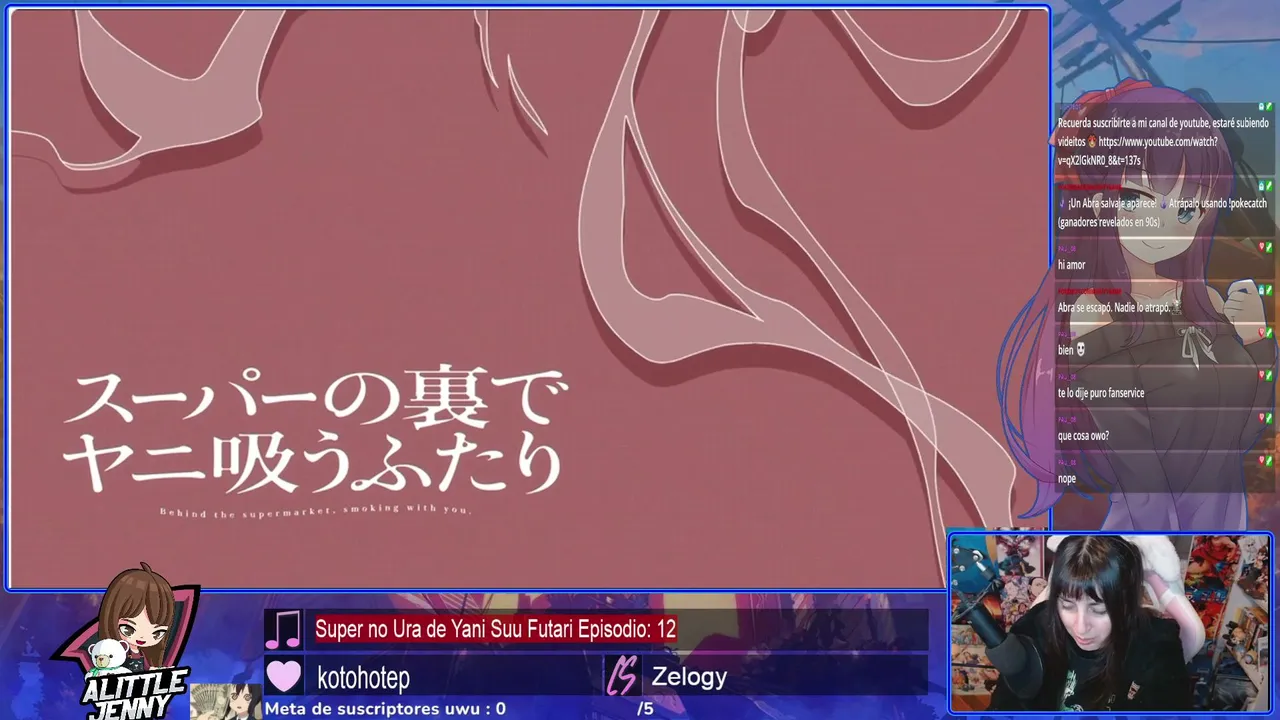Screen dimensions: 1280x720
Task: Click the 'nope' chat message
Action: (1067, 479)
